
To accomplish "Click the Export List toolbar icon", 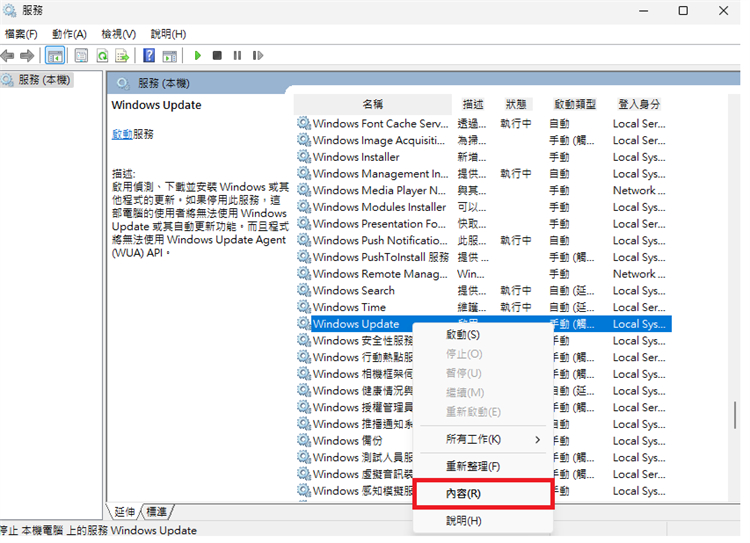I will pyautogui.click(x=122, y=56).
